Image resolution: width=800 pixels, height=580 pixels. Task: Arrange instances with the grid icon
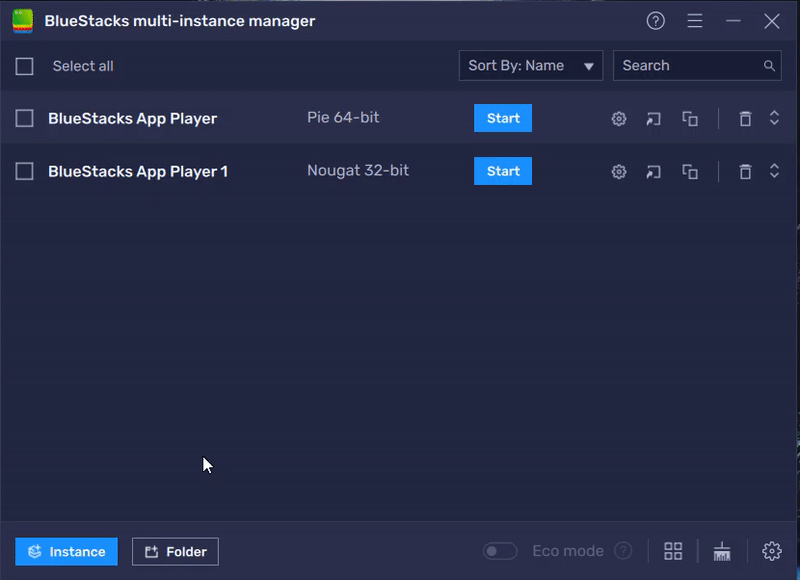pyautogui.click(x=673, y=551)
